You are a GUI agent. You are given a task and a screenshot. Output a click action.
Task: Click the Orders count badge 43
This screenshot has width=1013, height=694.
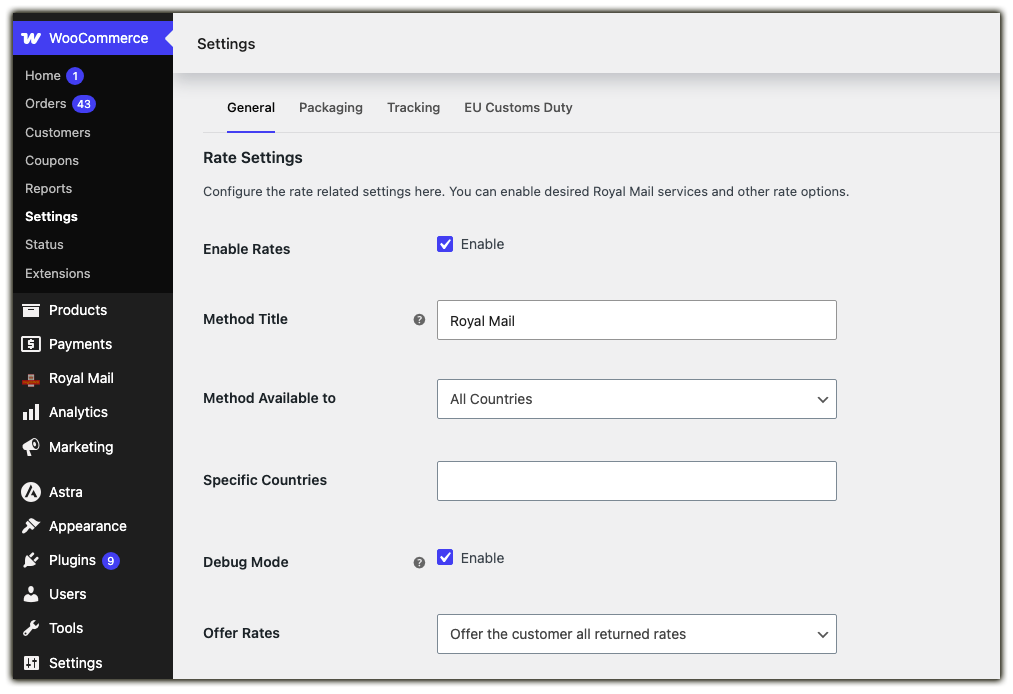click(84, 104)
